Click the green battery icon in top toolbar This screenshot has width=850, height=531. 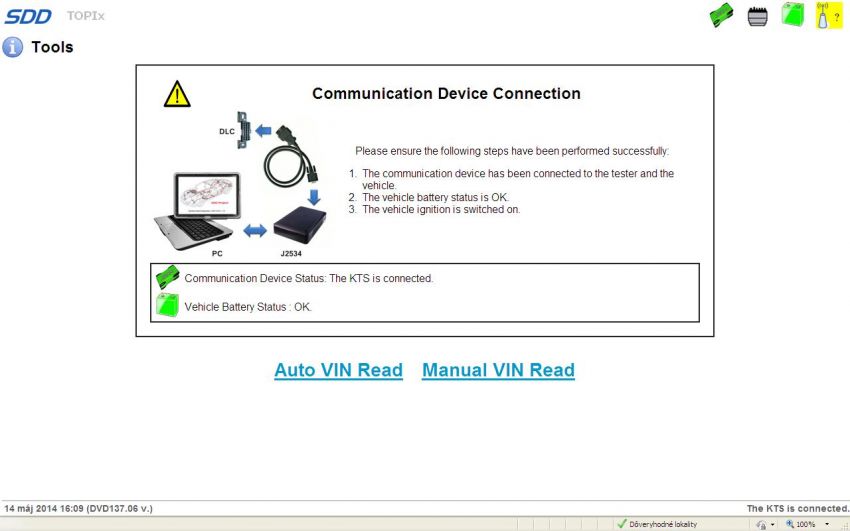792,15
